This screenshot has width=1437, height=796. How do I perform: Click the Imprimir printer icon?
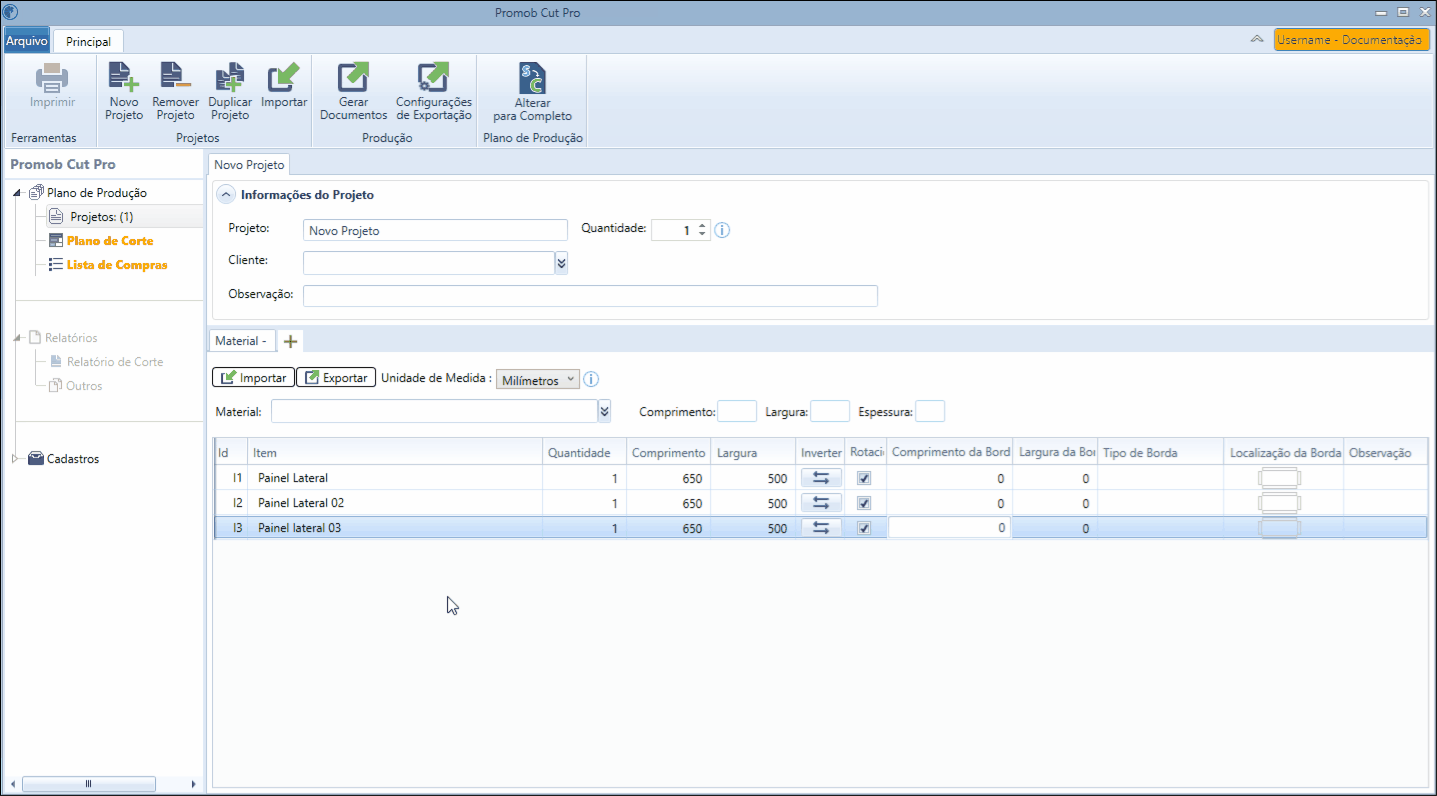point(52,78)
